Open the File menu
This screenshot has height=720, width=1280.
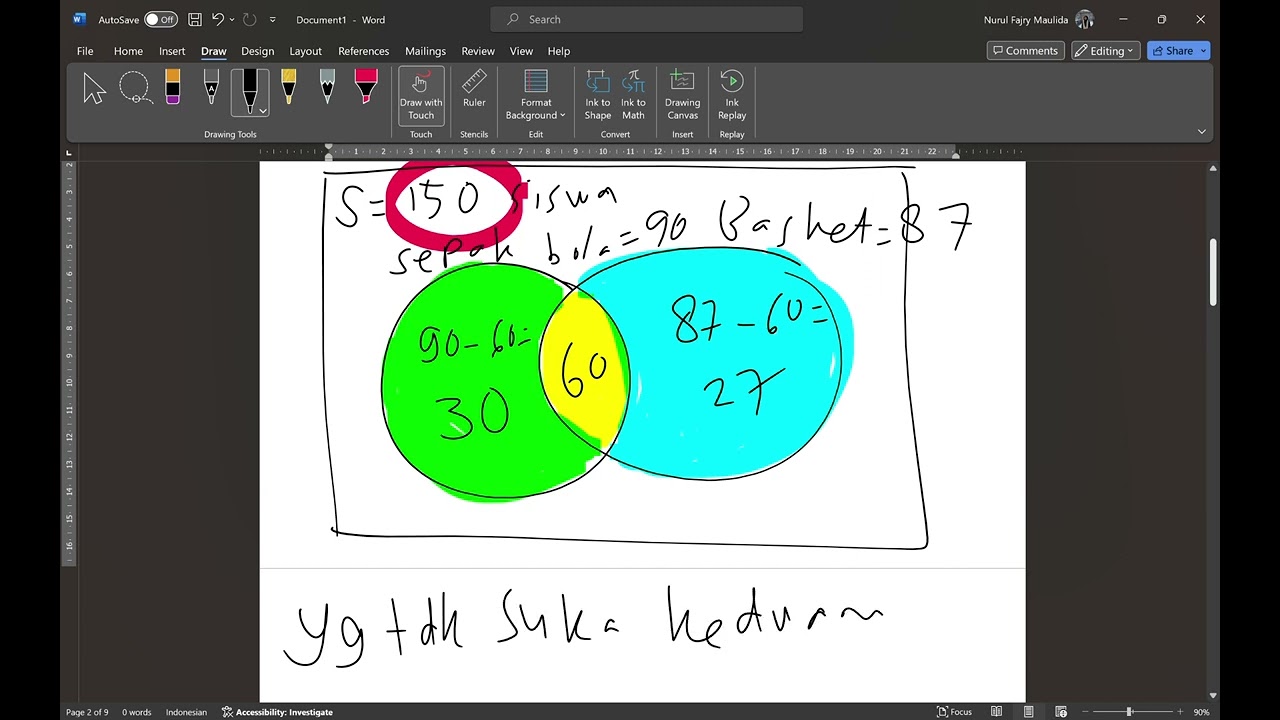click(85, 51)
